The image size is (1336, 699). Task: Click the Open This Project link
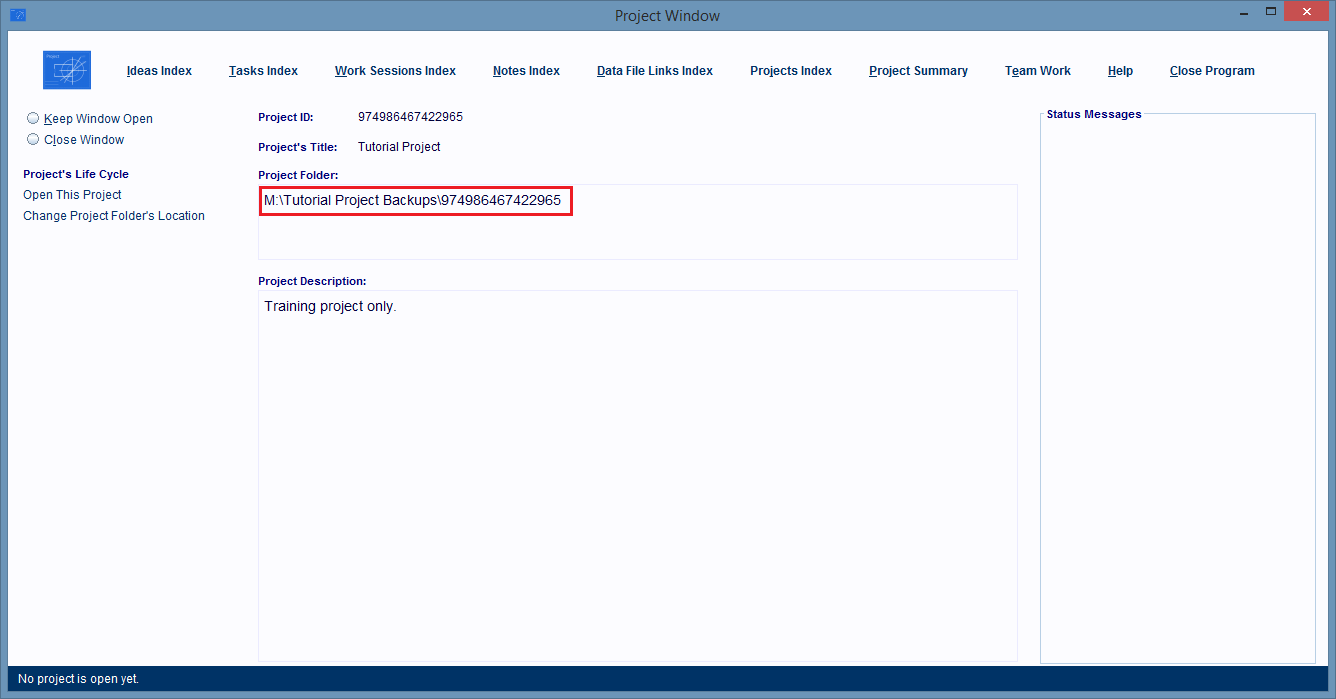(72, 195)
